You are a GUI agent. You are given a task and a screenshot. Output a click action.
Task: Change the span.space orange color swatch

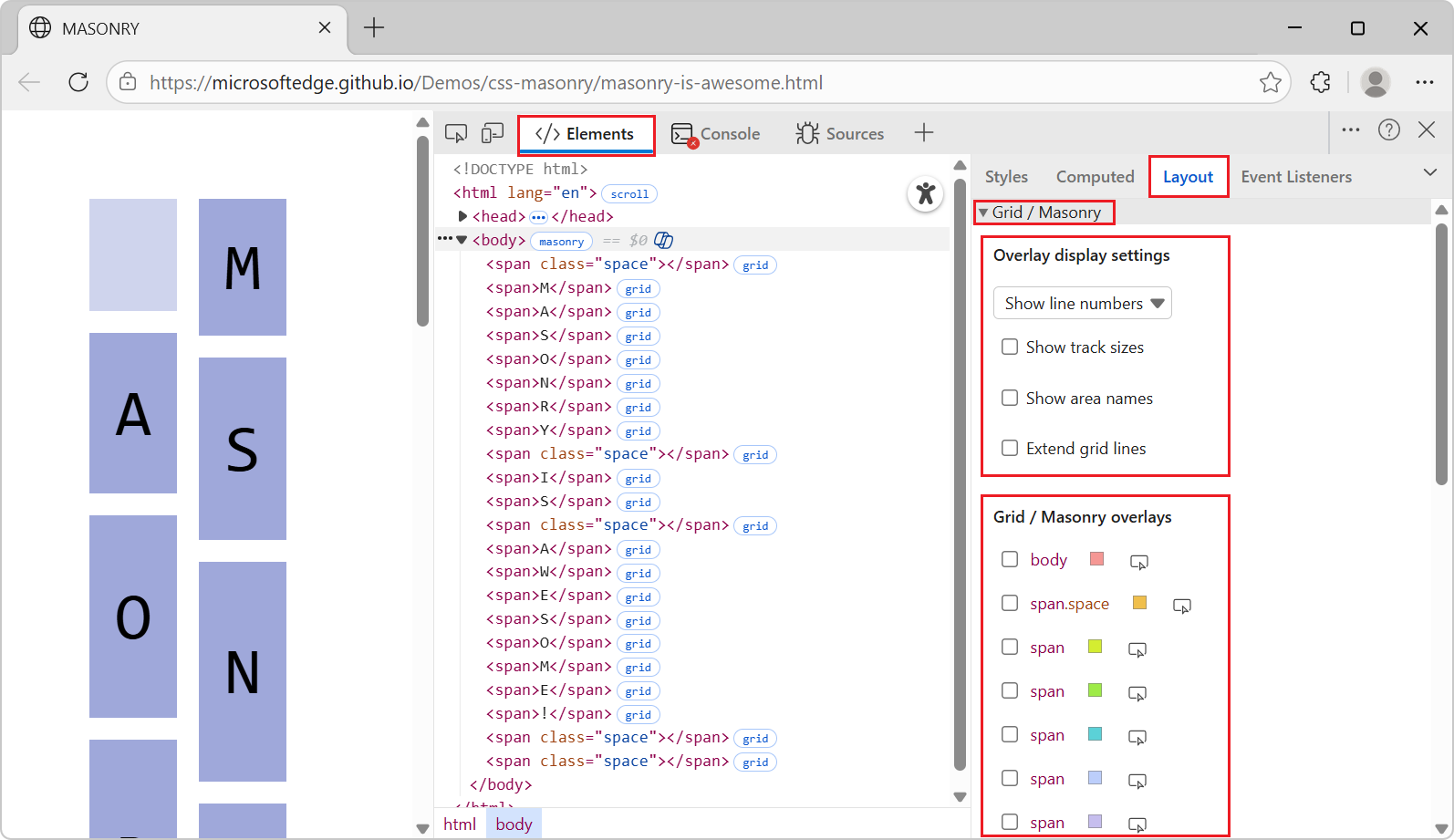pyautogui.click(x=1139, y=603)
